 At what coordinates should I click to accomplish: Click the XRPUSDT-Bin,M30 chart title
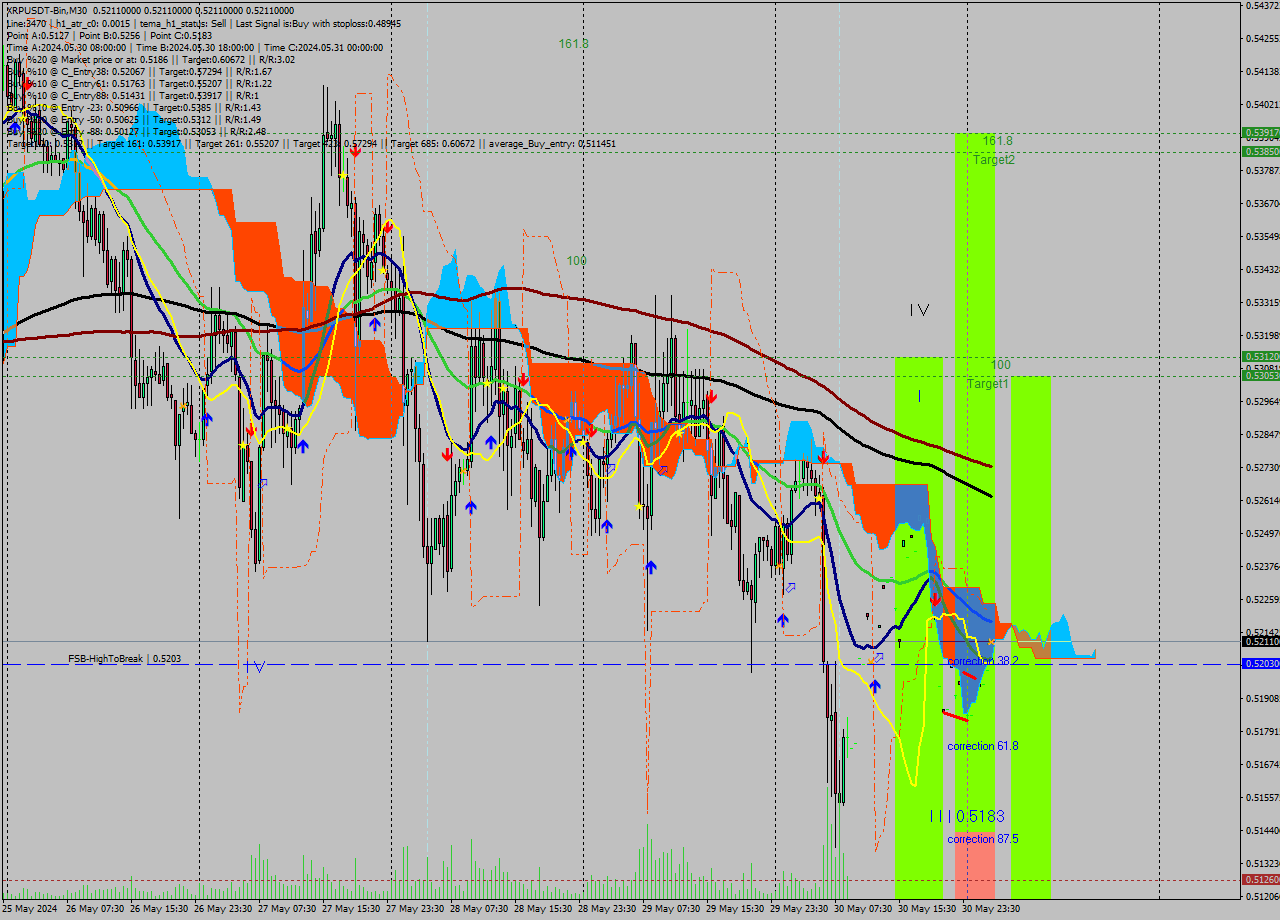(x=47, y=10)
